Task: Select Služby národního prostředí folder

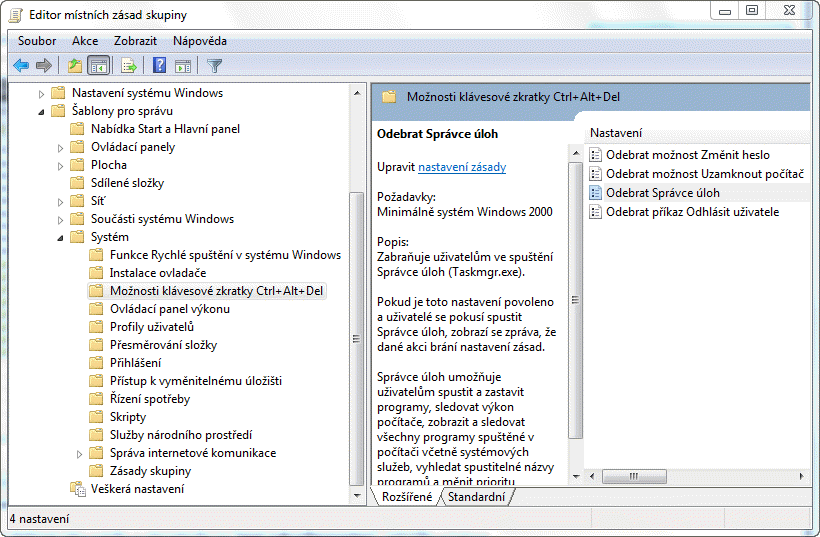Action: pos(180,435)
